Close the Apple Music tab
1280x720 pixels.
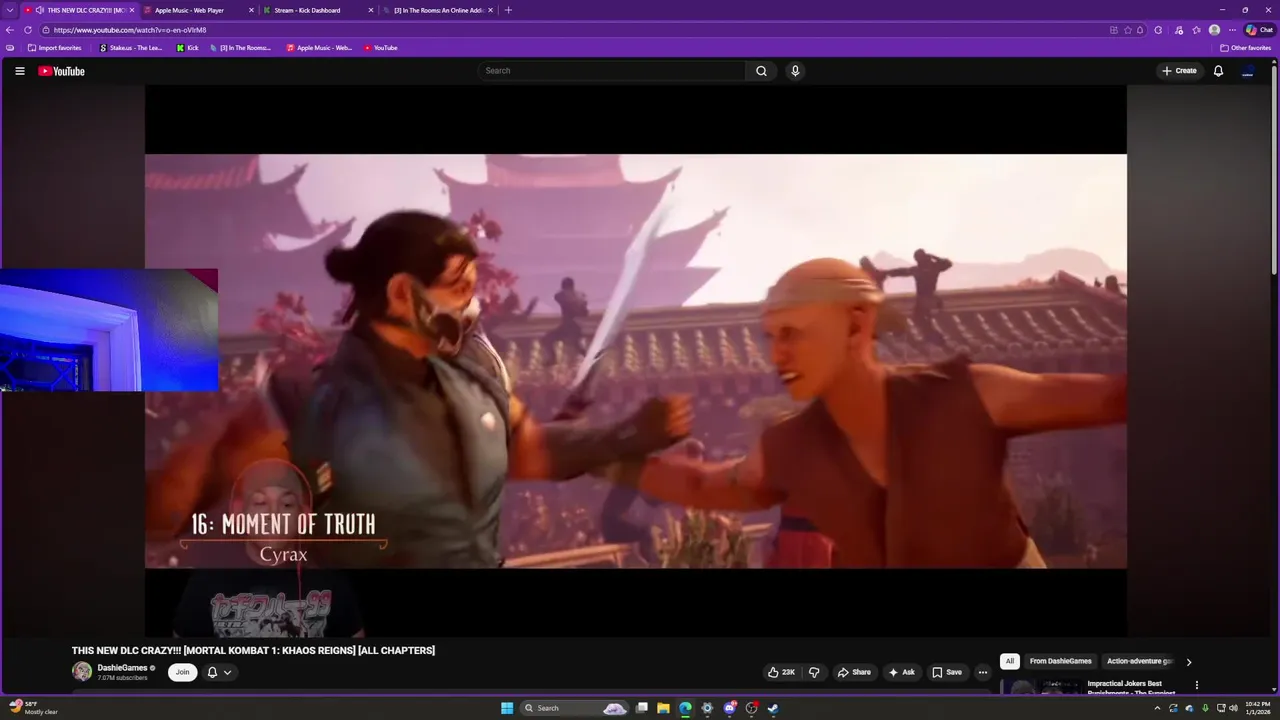click(x=251, y=10)
